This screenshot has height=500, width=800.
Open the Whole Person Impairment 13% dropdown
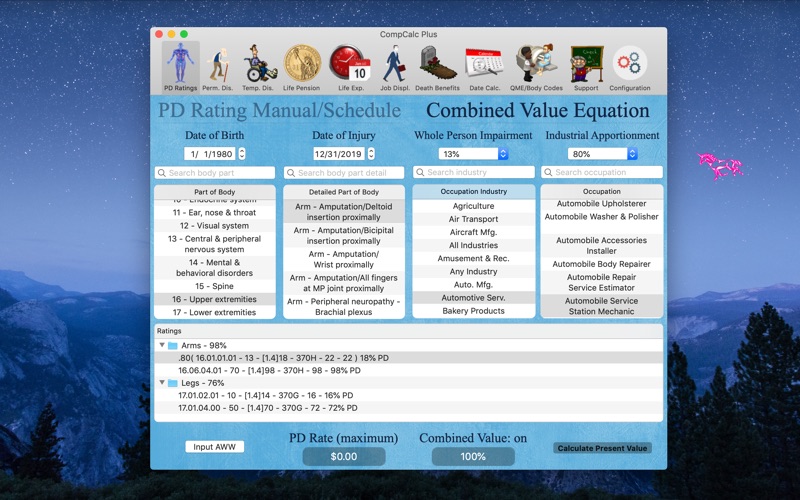tap(473, 154)
